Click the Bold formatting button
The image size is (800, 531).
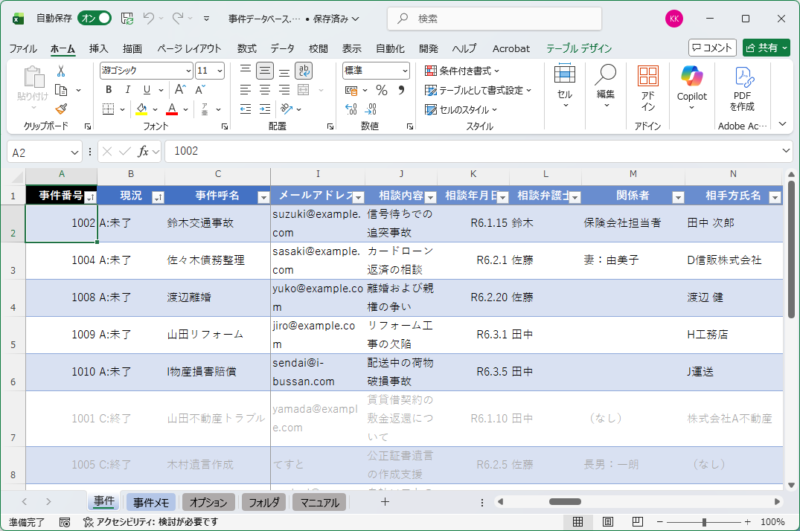coord(108,89)
